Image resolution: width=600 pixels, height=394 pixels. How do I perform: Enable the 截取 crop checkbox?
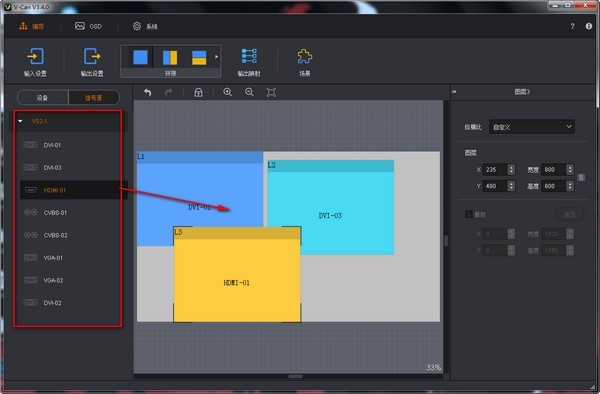tap(469, 214)
